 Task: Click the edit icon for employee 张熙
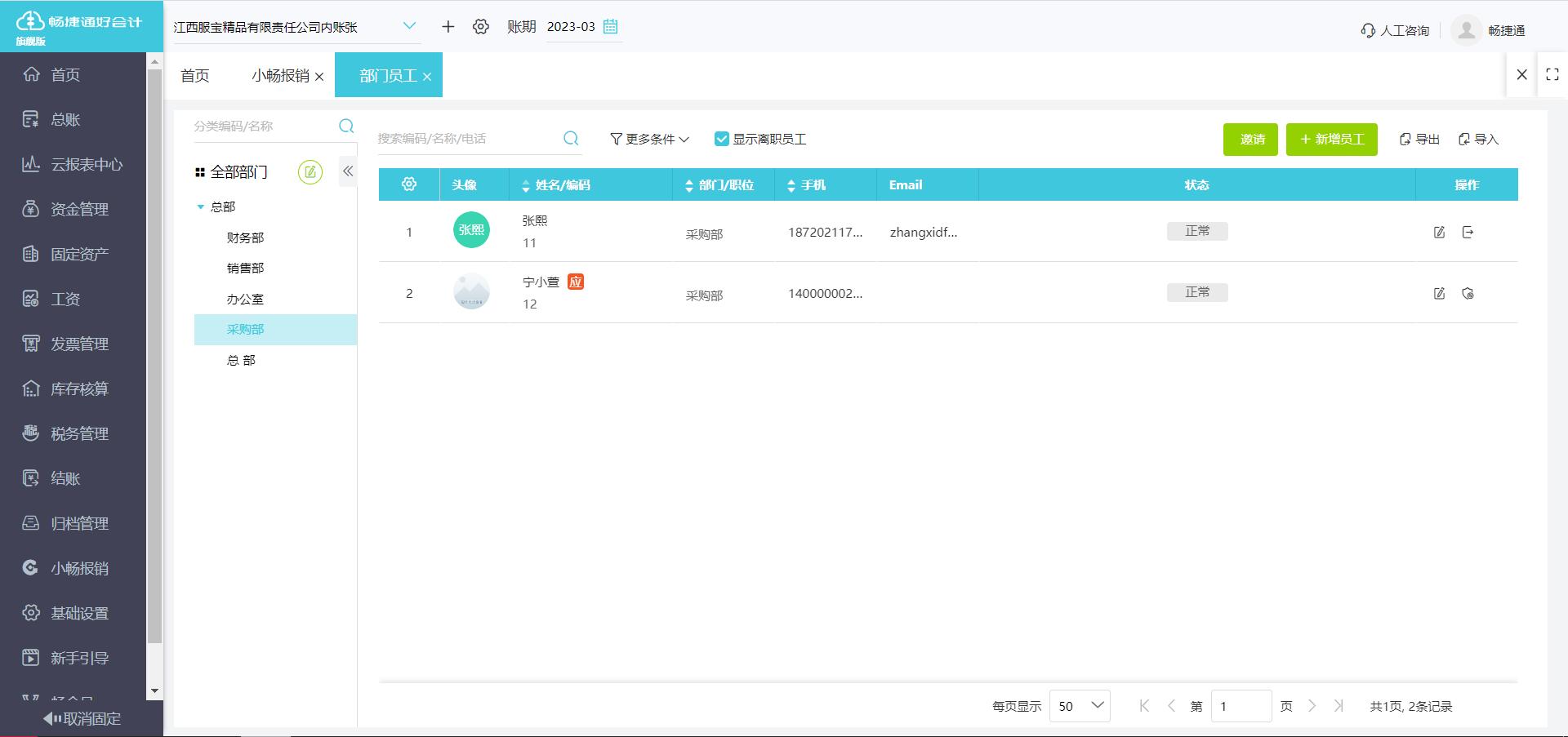point(1440,232)
